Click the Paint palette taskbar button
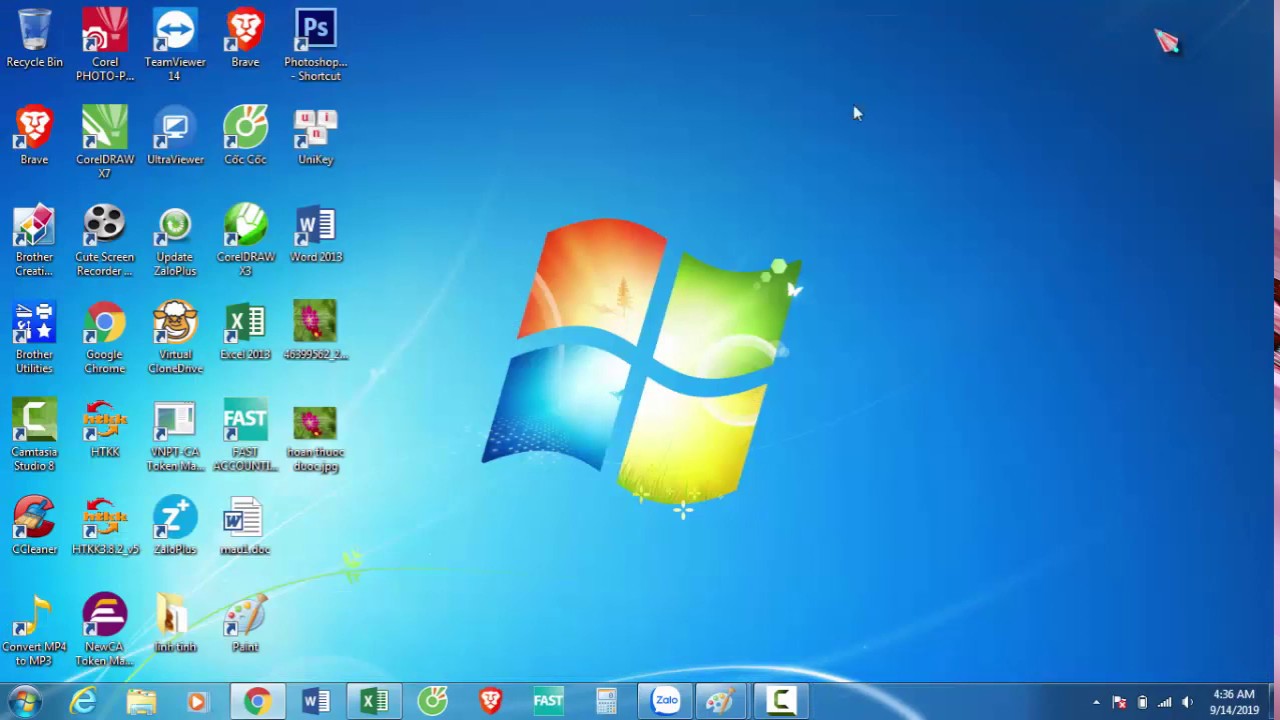The width and height of the screenshot is (1280, 720). coord(722,702)
